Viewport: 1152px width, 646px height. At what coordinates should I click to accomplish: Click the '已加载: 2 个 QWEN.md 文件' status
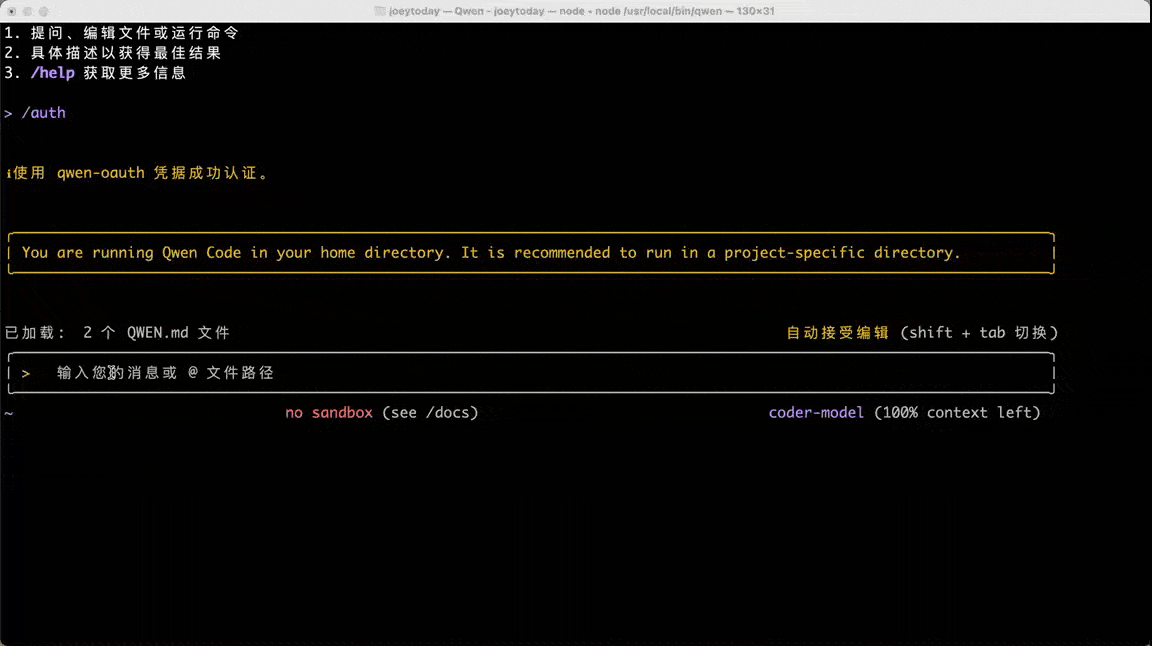(117, 333)
